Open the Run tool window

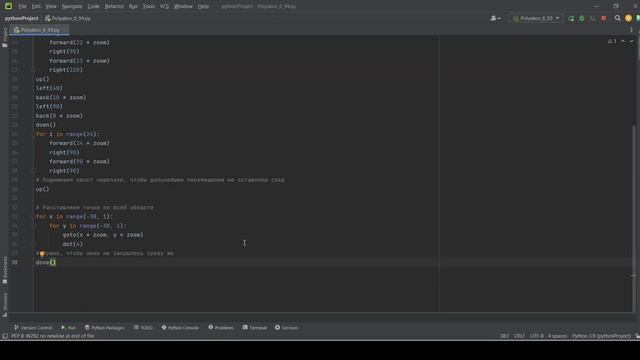68,328
